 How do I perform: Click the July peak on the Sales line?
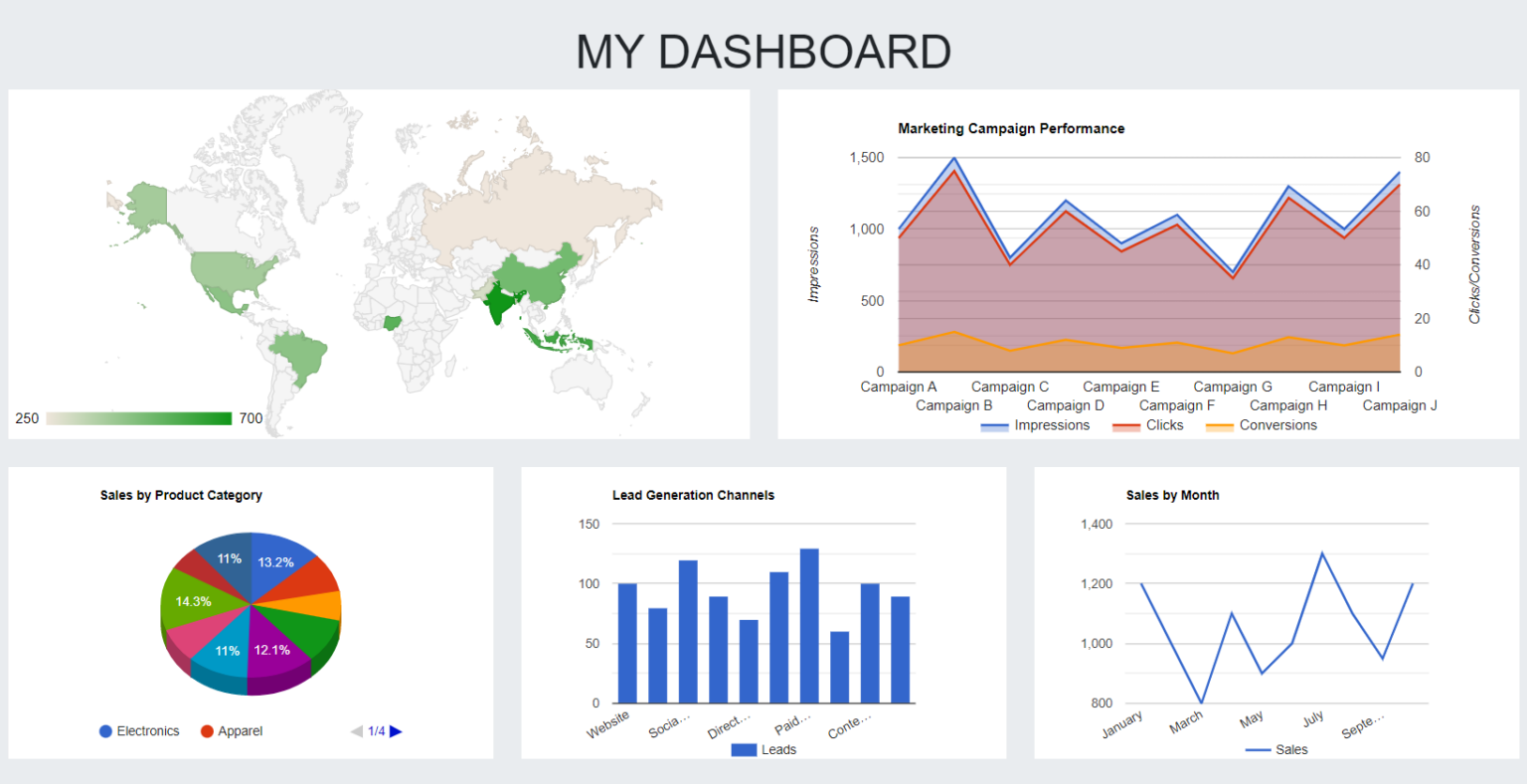tap(1322, 552)
